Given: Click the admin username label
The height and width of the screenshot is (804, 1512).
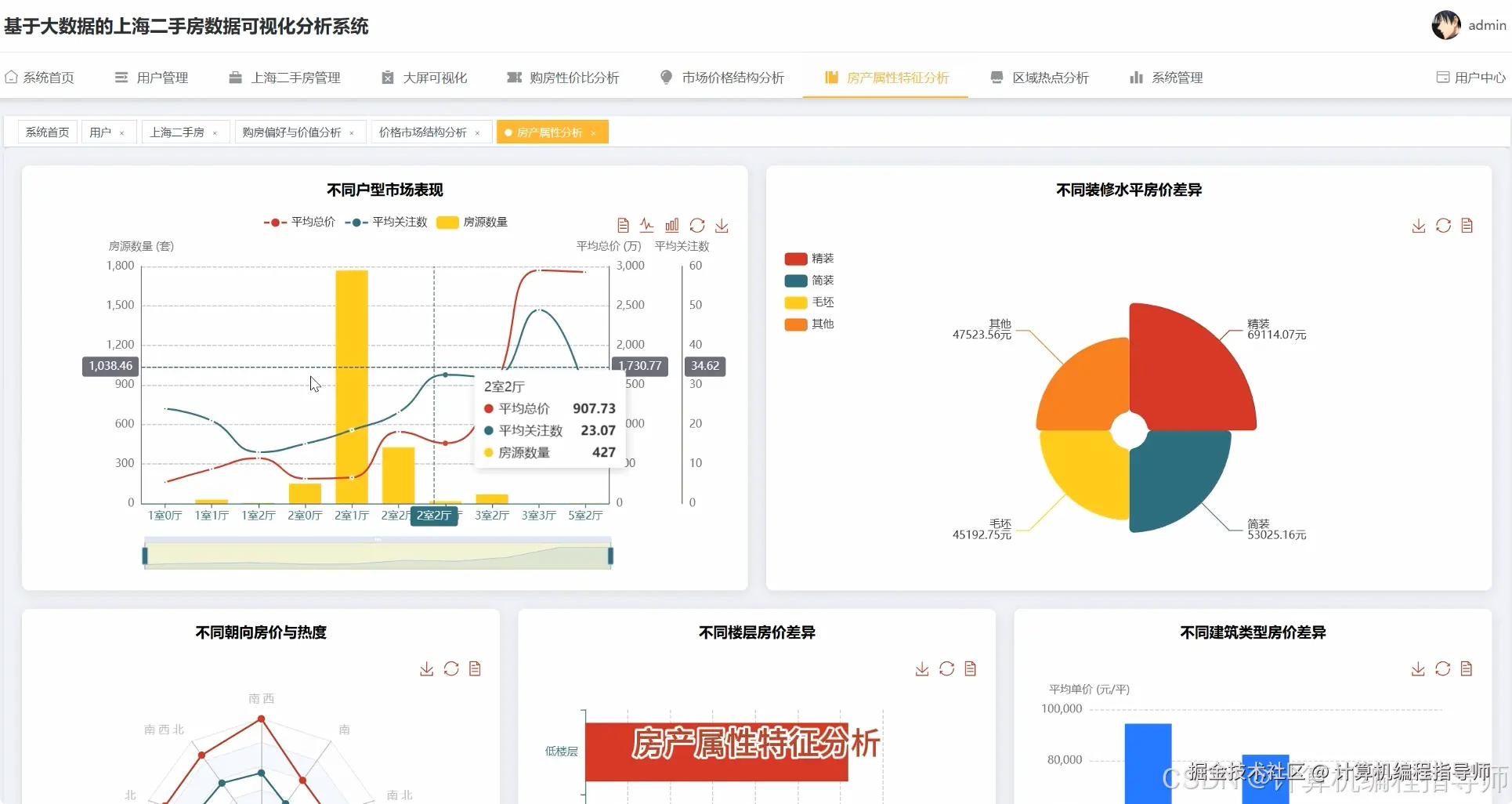Looking at the screenshot, I should pos(1487,25).
